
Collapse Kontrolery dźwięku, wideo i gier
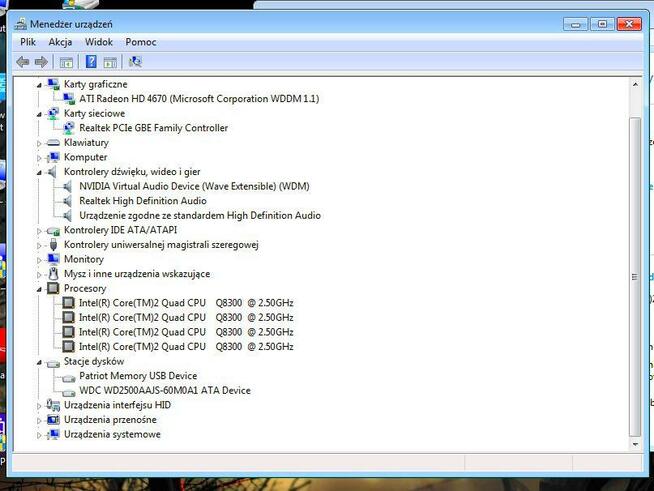[39, 173]
